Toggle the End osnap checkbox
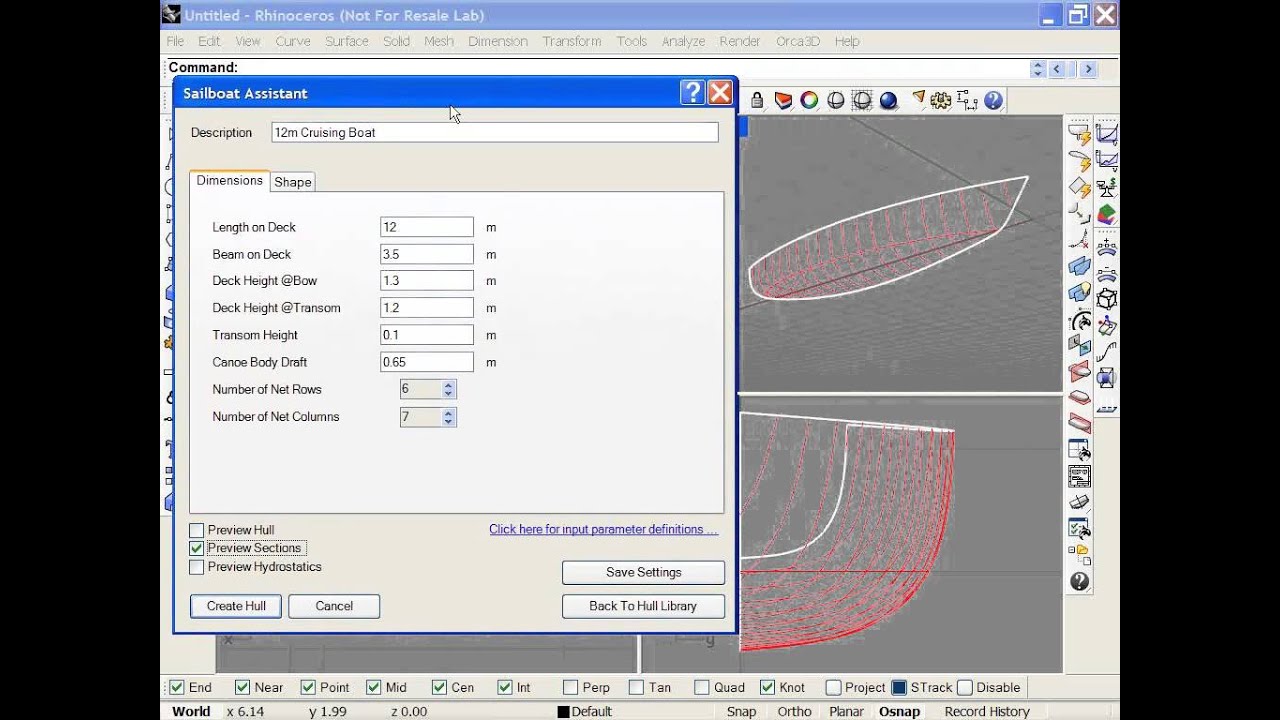 (177, 687)
